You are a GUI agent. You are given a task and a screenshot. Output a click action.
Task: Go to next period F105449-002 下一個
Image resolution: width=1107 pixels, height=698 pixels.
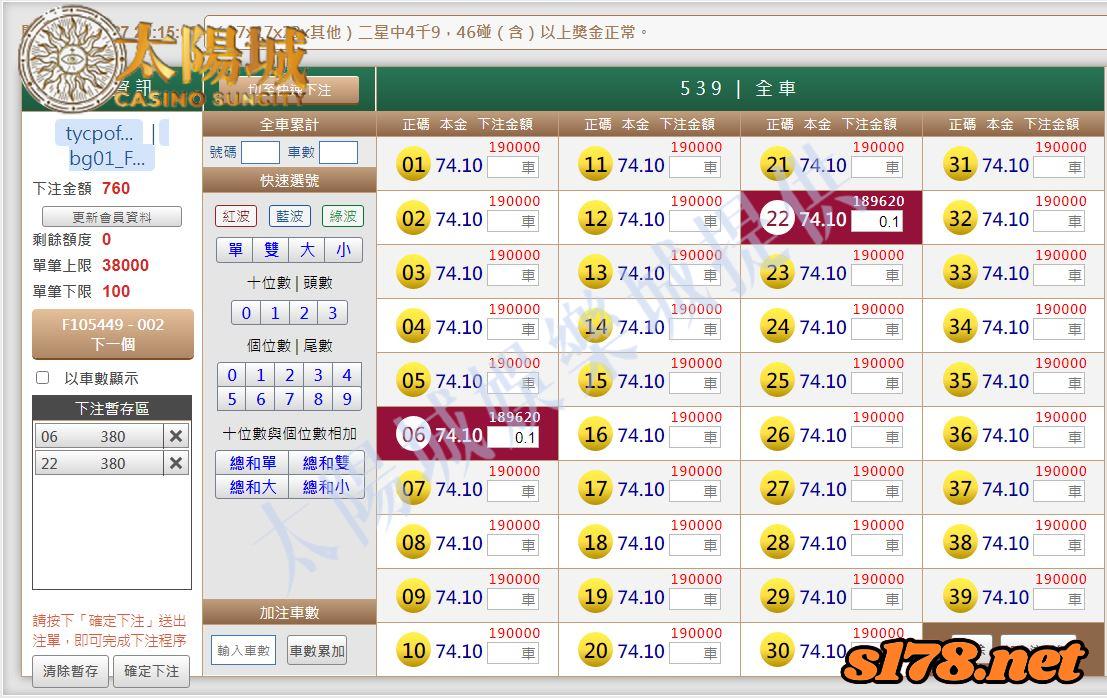click(x=113, y=334)
